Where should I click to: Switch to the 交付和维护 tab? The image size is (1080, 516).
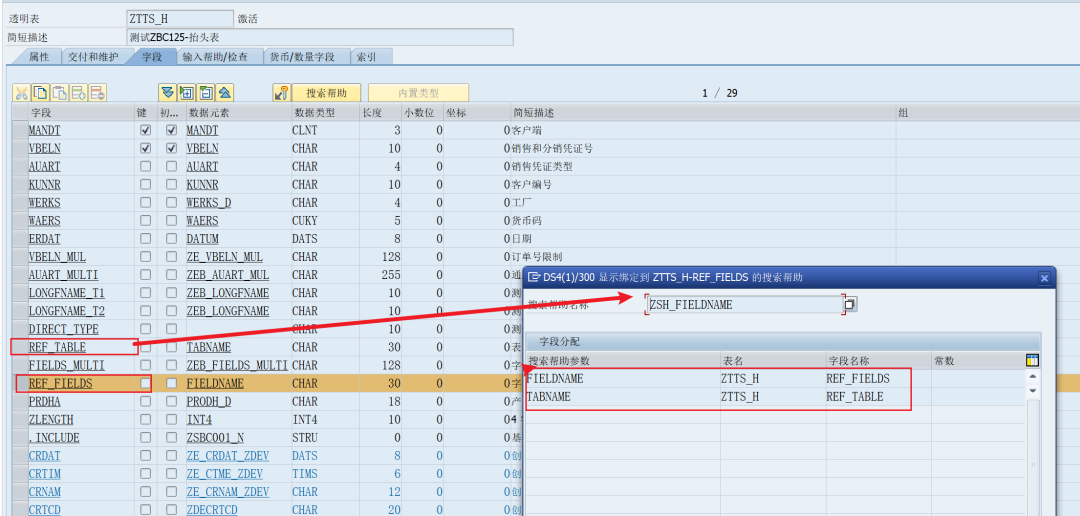click(92, 57)
